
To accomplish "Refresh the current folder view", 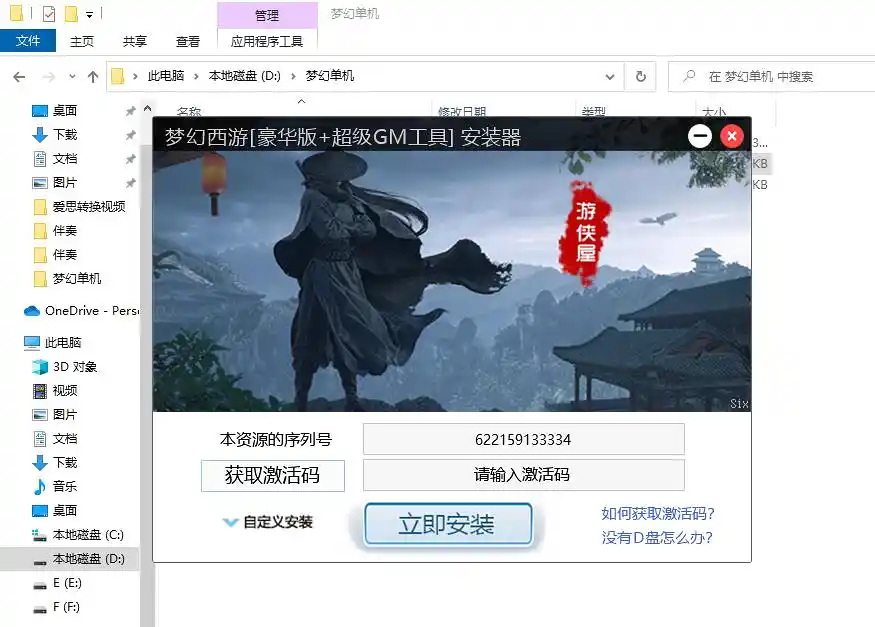I will (640, 76).
